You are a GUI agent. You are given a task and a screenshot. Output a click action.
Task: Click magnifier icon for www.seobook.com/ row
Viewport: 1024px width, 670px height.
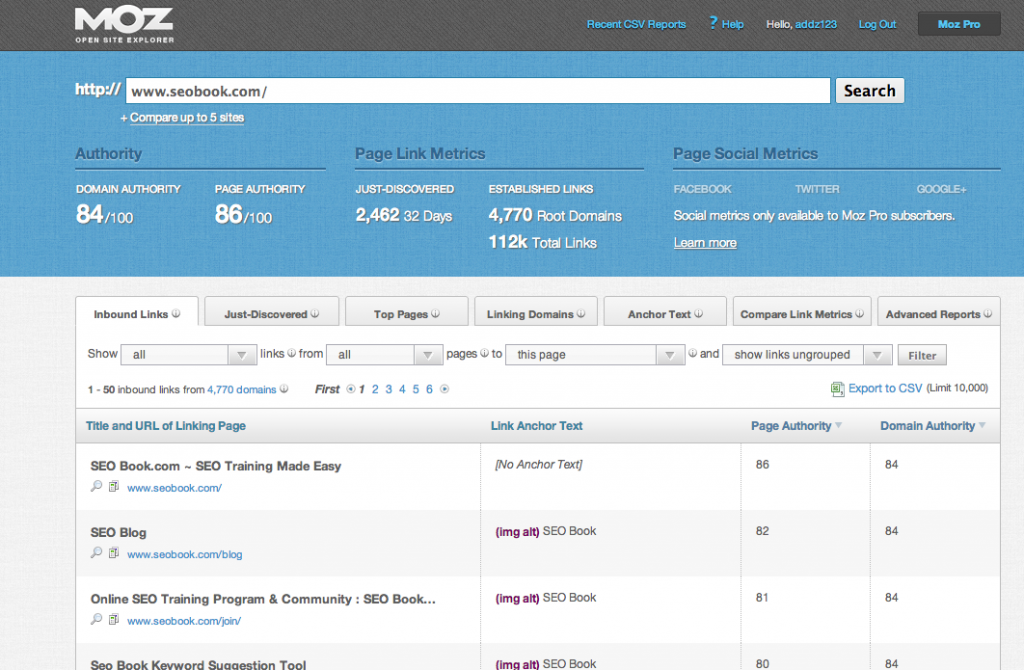pos(97,487)
